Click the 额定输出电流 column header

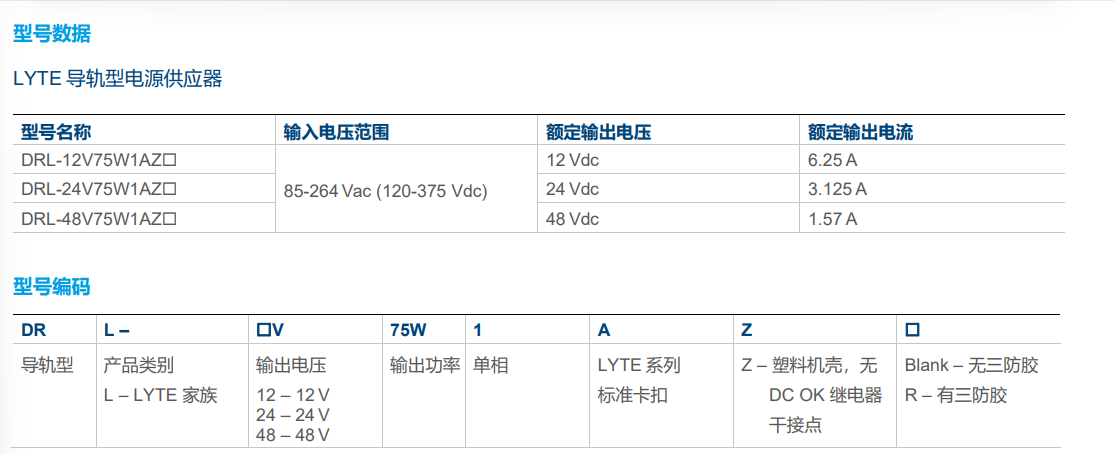pos(860,132)
